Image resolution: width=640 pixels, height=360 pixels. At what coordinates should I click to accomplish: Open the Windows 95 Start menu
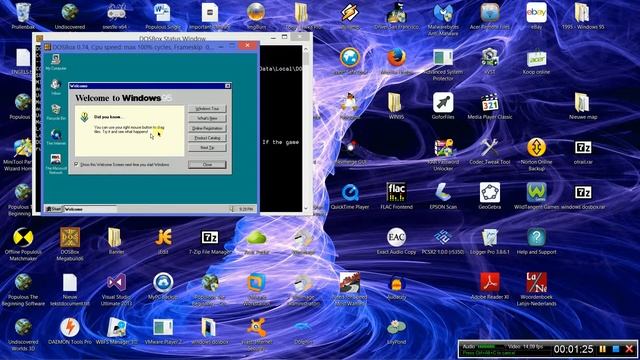53,209
